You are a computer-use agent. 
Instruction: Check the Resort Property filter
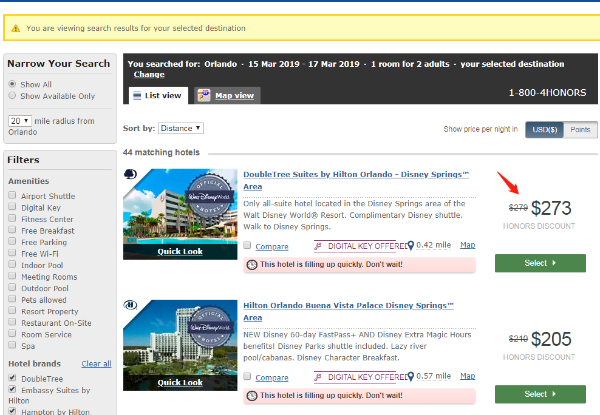coord(12,310)
